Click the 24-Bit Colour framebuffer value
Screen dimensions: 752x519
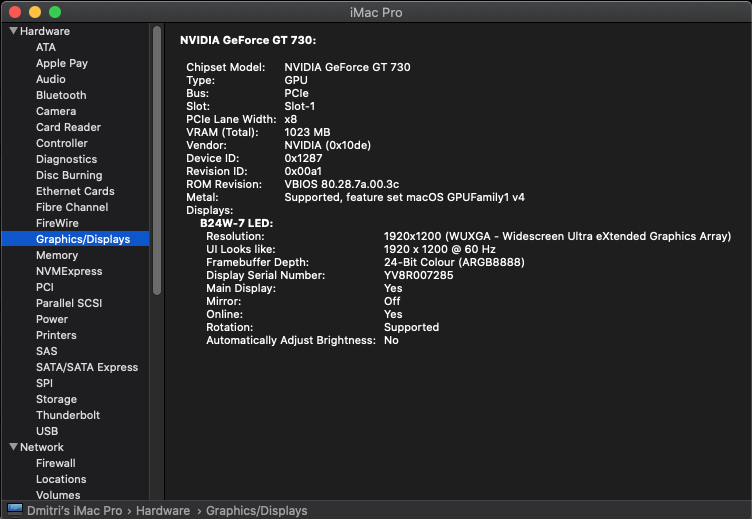[x=454, y=262]
